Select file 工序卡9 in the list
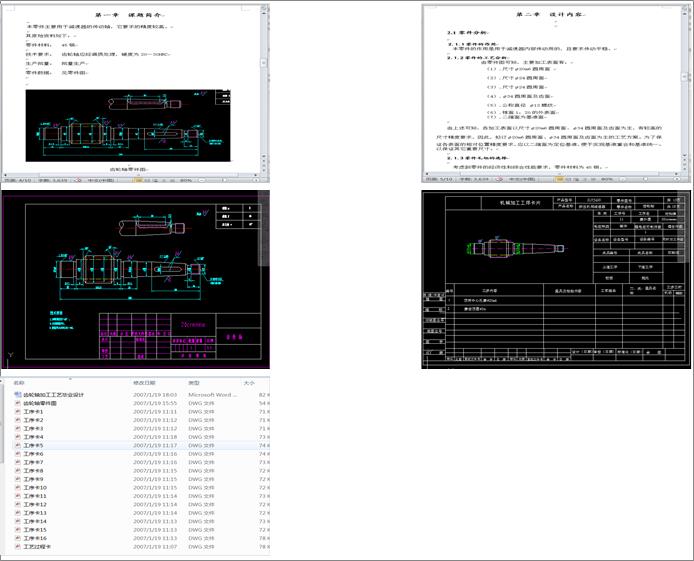The image size is (694, 561). tap(33, 479)
